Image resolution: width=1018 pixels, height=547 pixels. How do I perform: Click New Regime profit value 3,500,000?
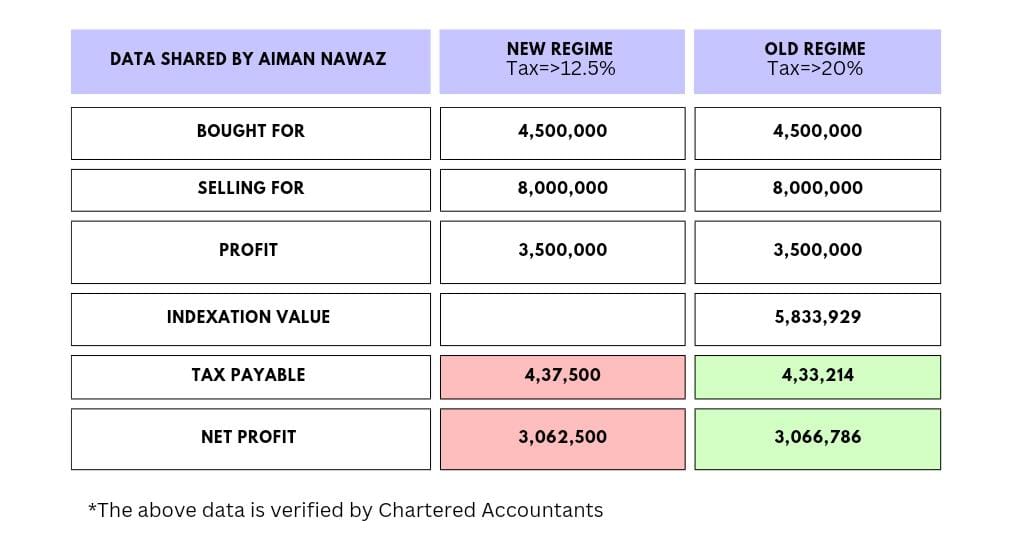562,250
